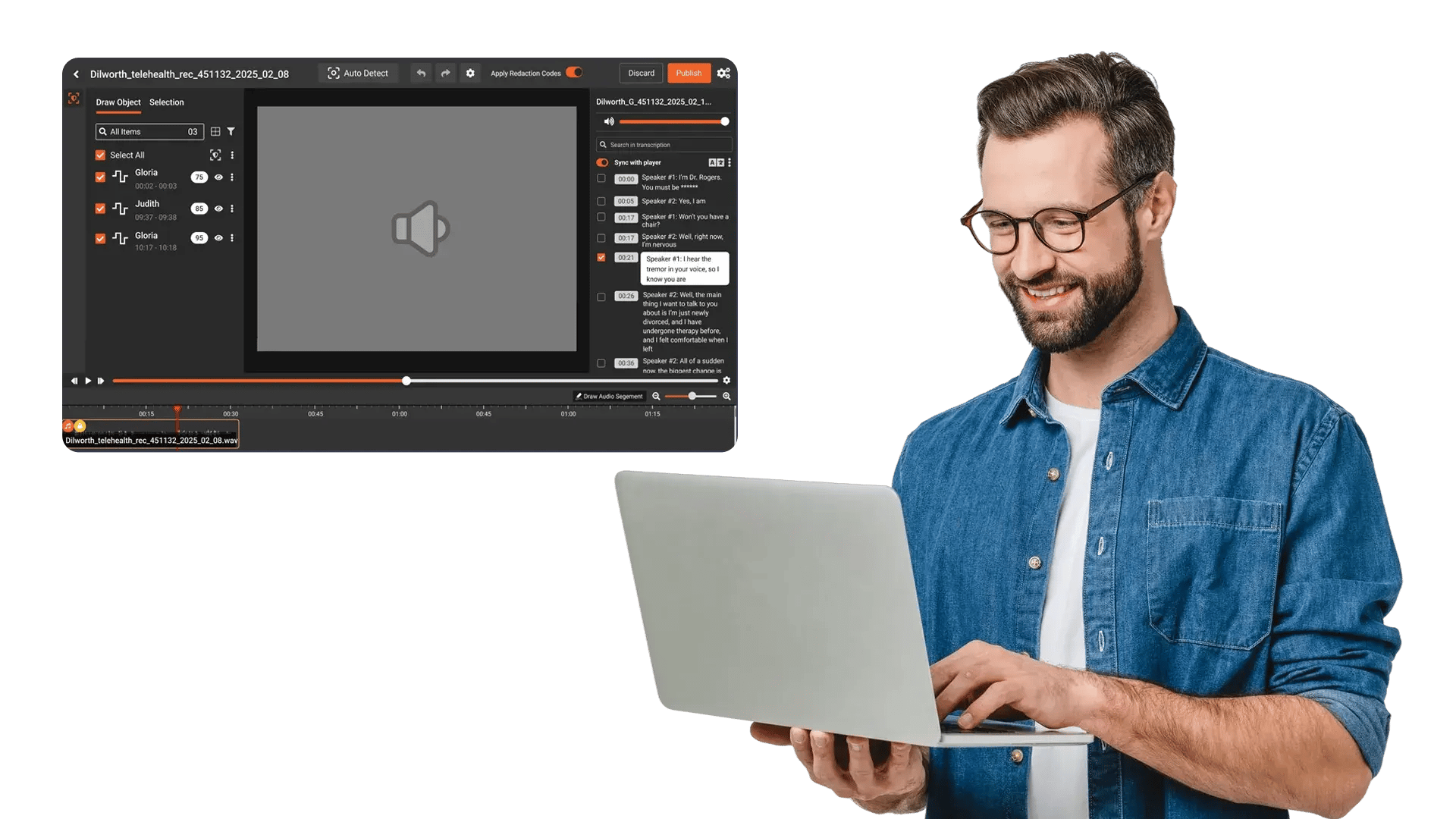Check the 00:00 Speaker #1 transcript checkbox
Image resolution: width=1456 pixels, height=819 pixels.
601,178
